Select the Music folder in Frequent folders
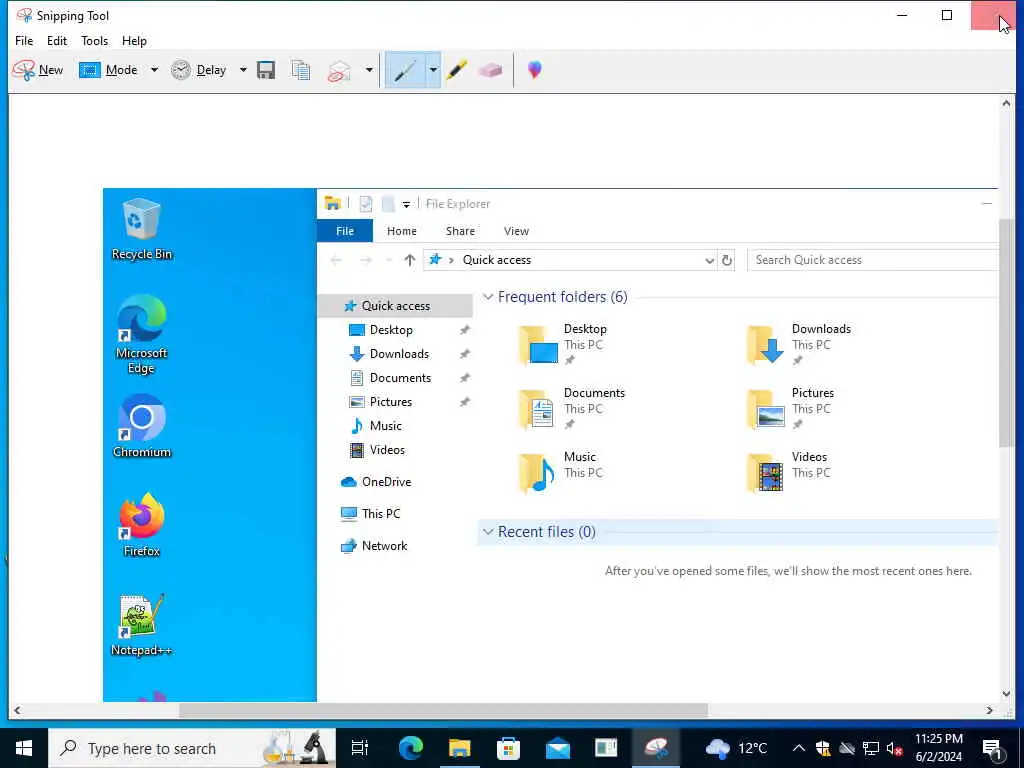This screenshot has height=768, width=1024. point(559,473)
